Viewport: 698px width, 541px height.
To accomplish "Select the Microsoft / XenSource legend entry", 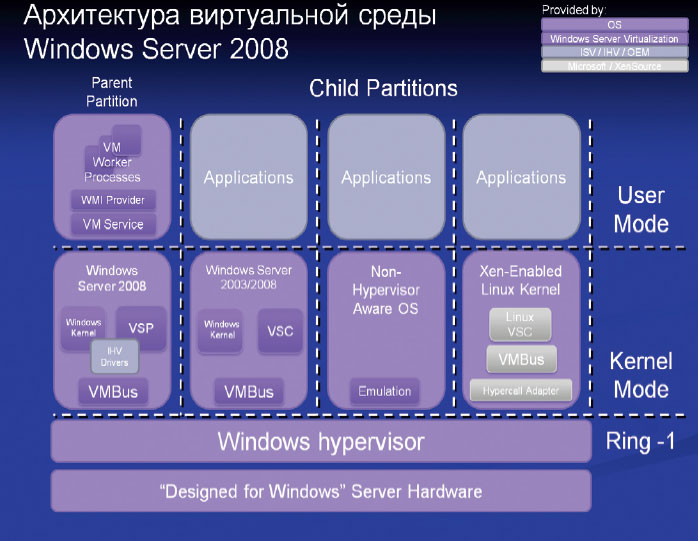I will tap(615, 66).
